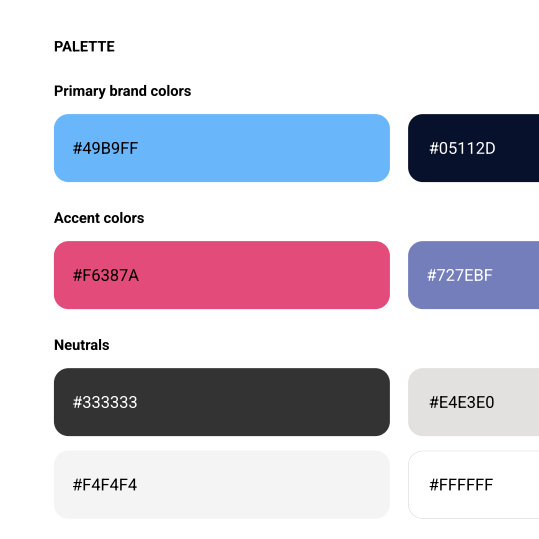Click the Neutrals section heading
Screen dimensions: 539x539
[x=82, y=345]
